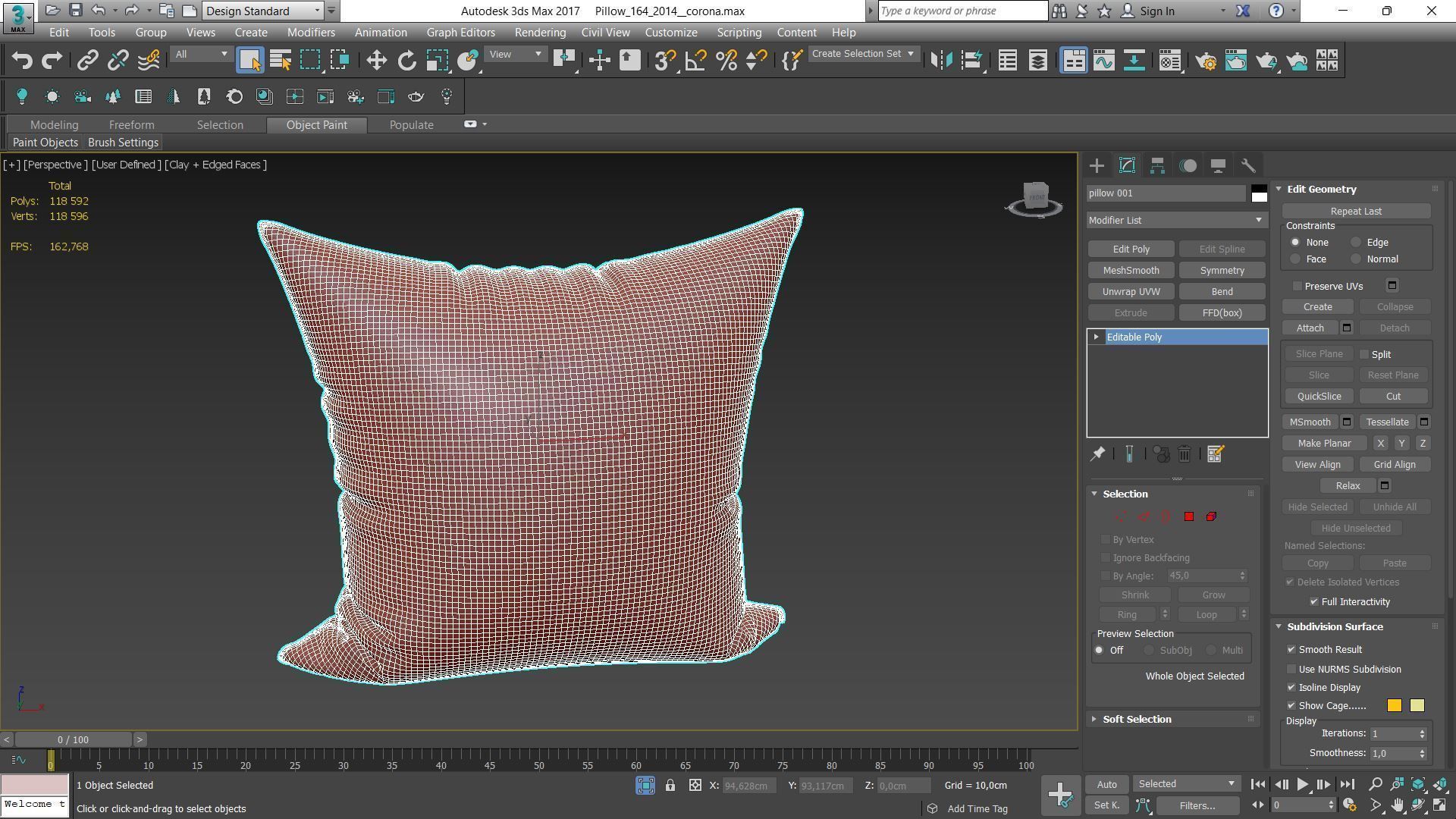Select Face constraint radio button
Viewport: 1456px width, 819px height.
click(1295, 259)
